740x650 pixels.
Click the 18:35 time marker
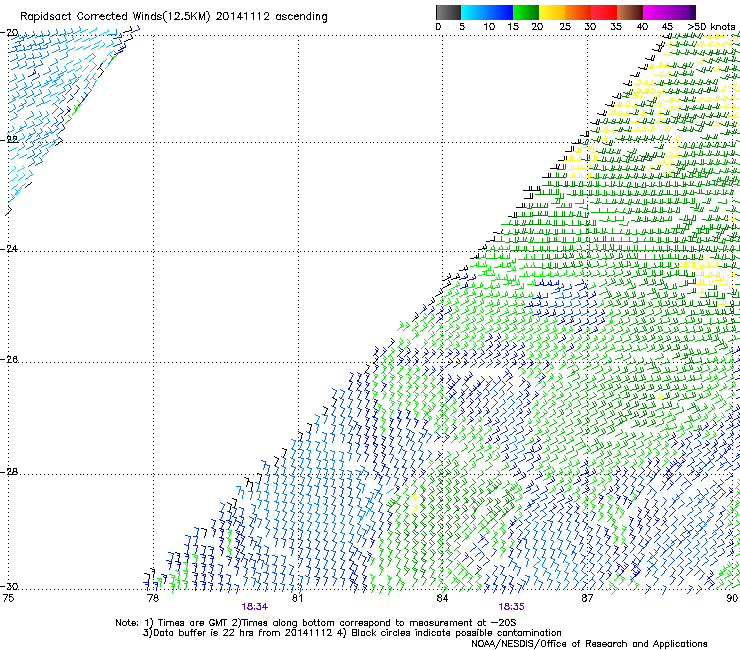[x=512, y=607]
